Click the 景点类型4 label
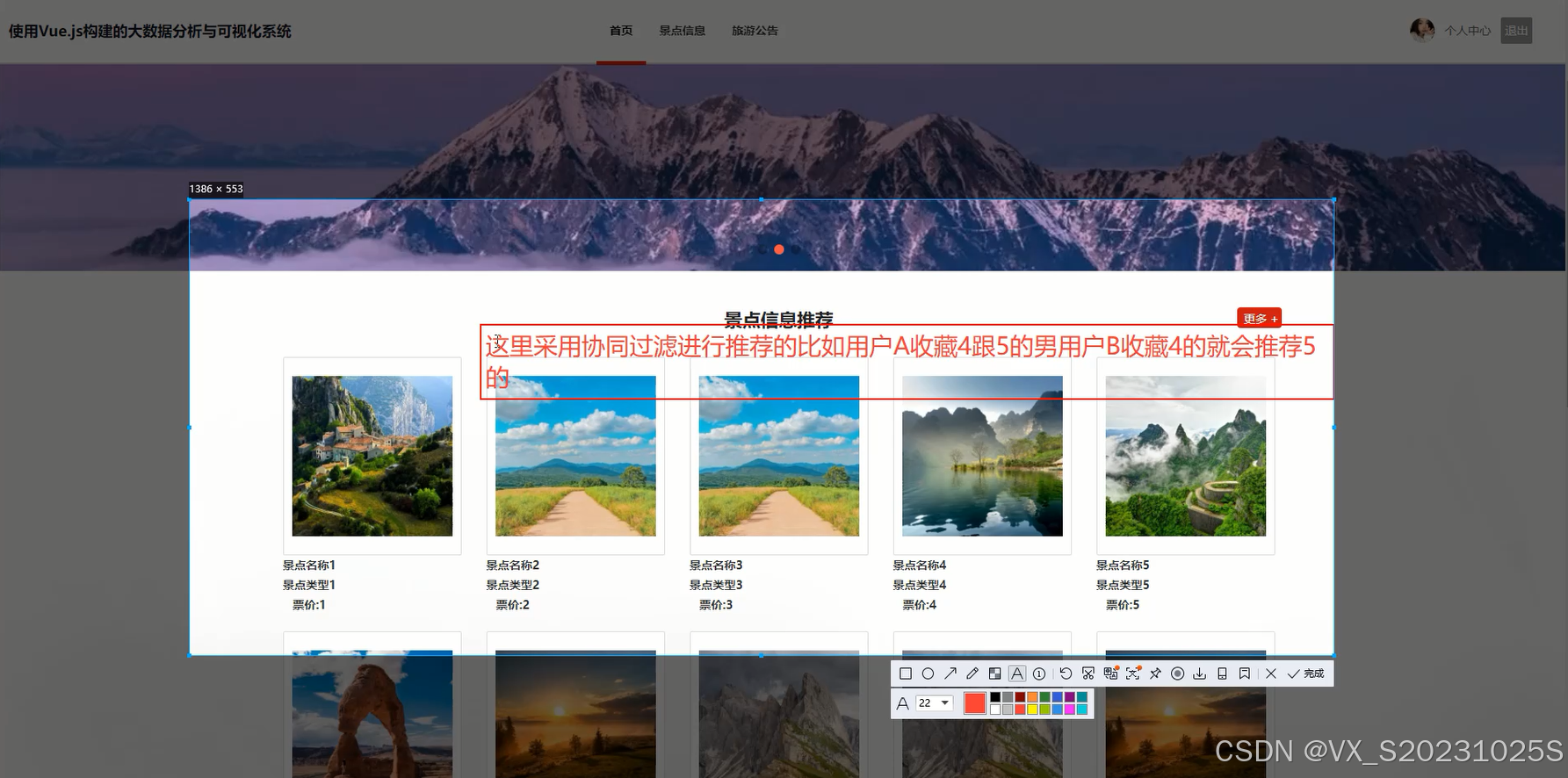Viewport: 1568px width, 778px height. tap(920, 585)
